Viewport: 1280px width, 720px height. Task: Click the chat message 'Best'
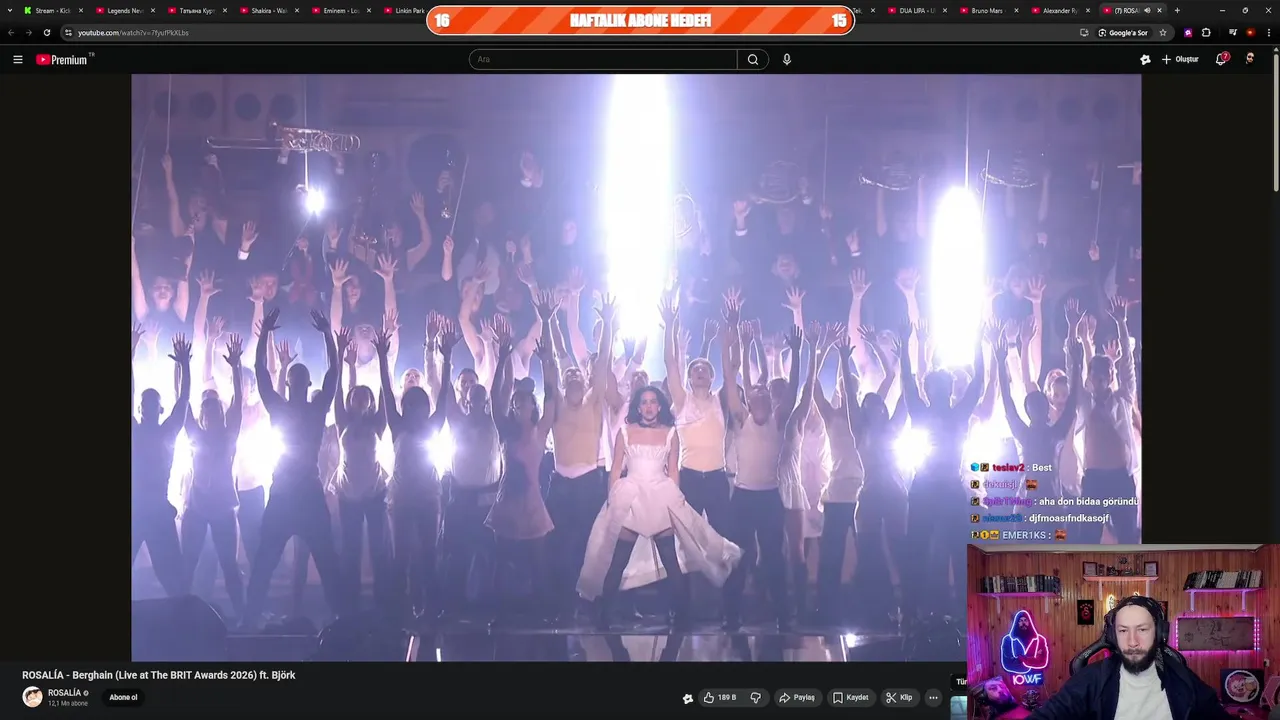[1042, 468]
